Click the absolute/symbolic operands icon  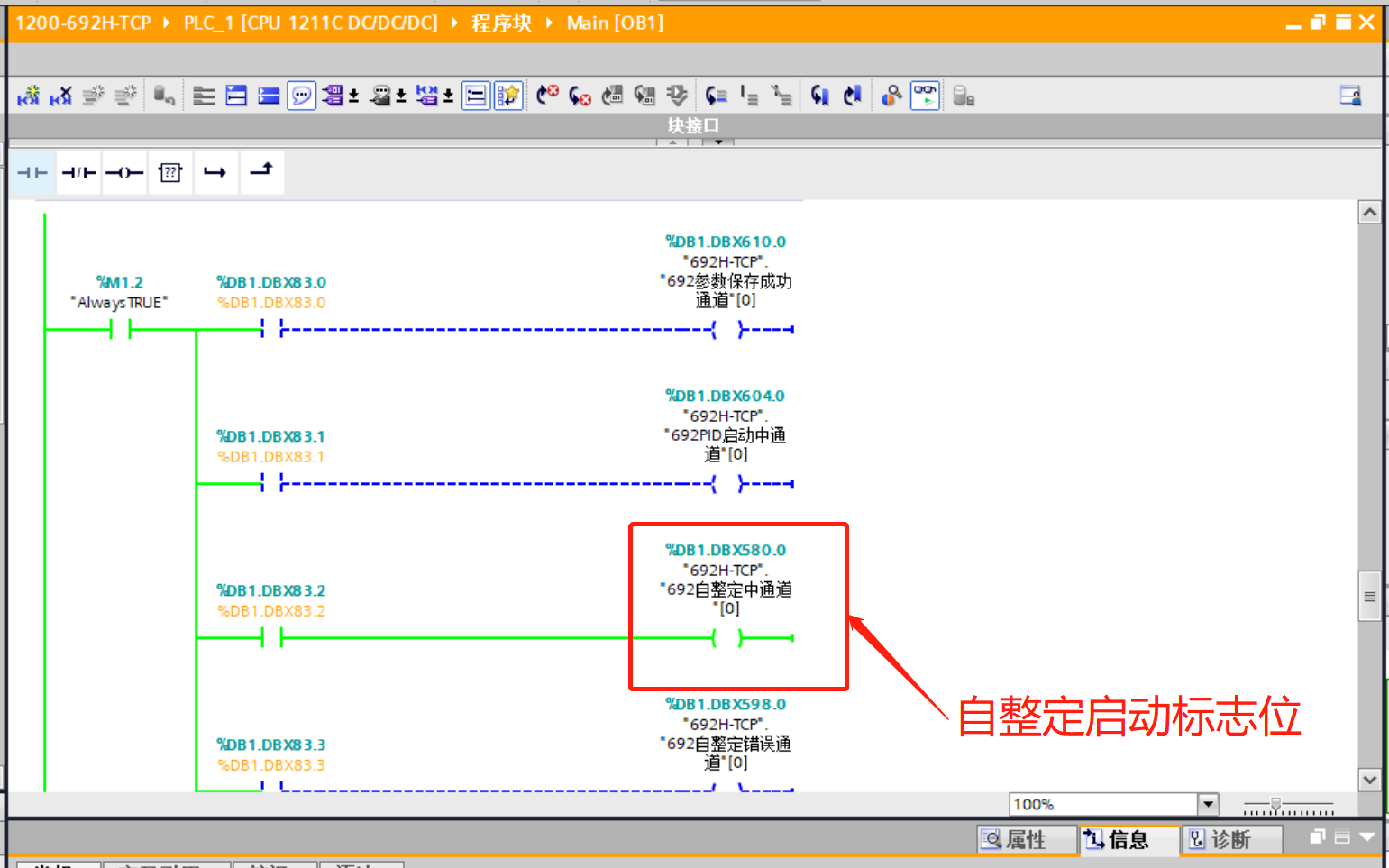[334, 96]
